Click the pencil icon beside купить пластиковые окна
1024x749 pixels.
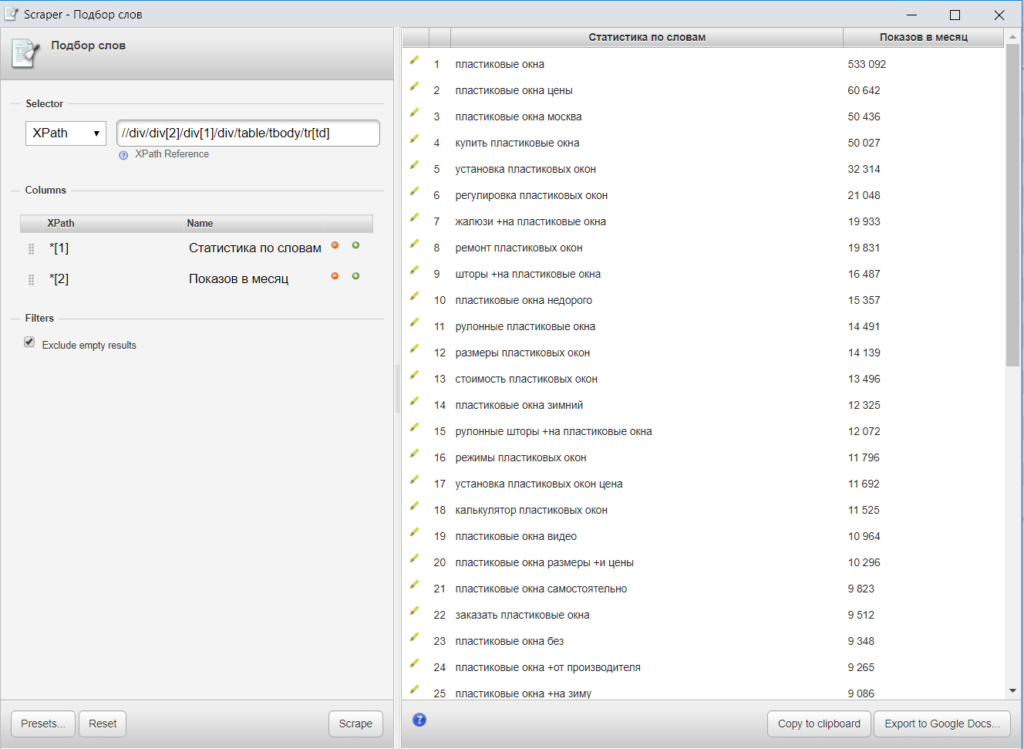pyautogui.click(x=414, y=139)
